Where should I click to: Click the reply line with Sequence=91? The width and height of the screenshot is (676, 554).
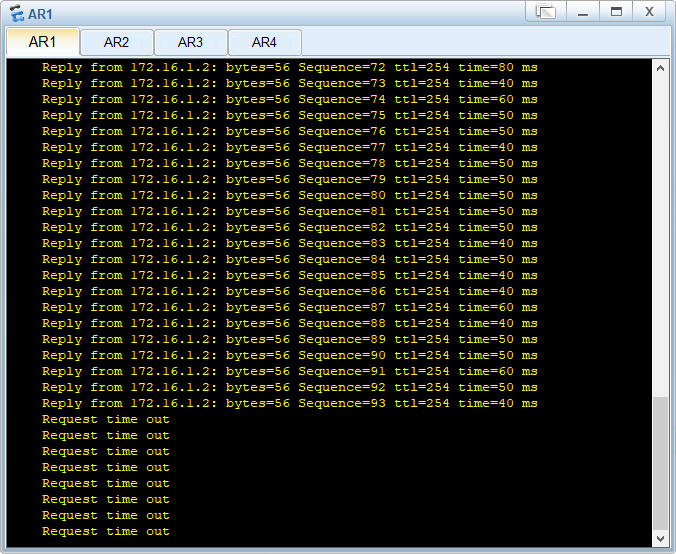point(290,371)
